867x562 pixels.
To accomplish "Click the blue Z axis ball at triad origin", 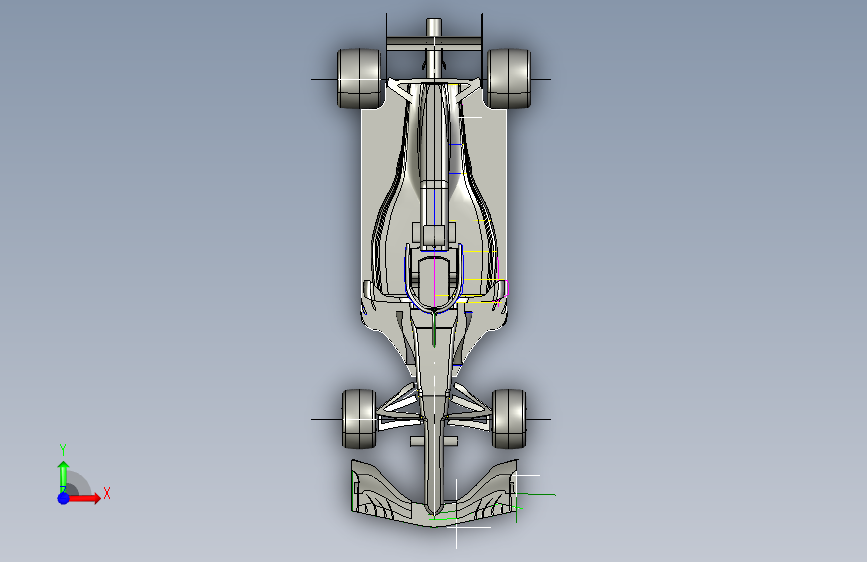I will [x=64, y=498].
